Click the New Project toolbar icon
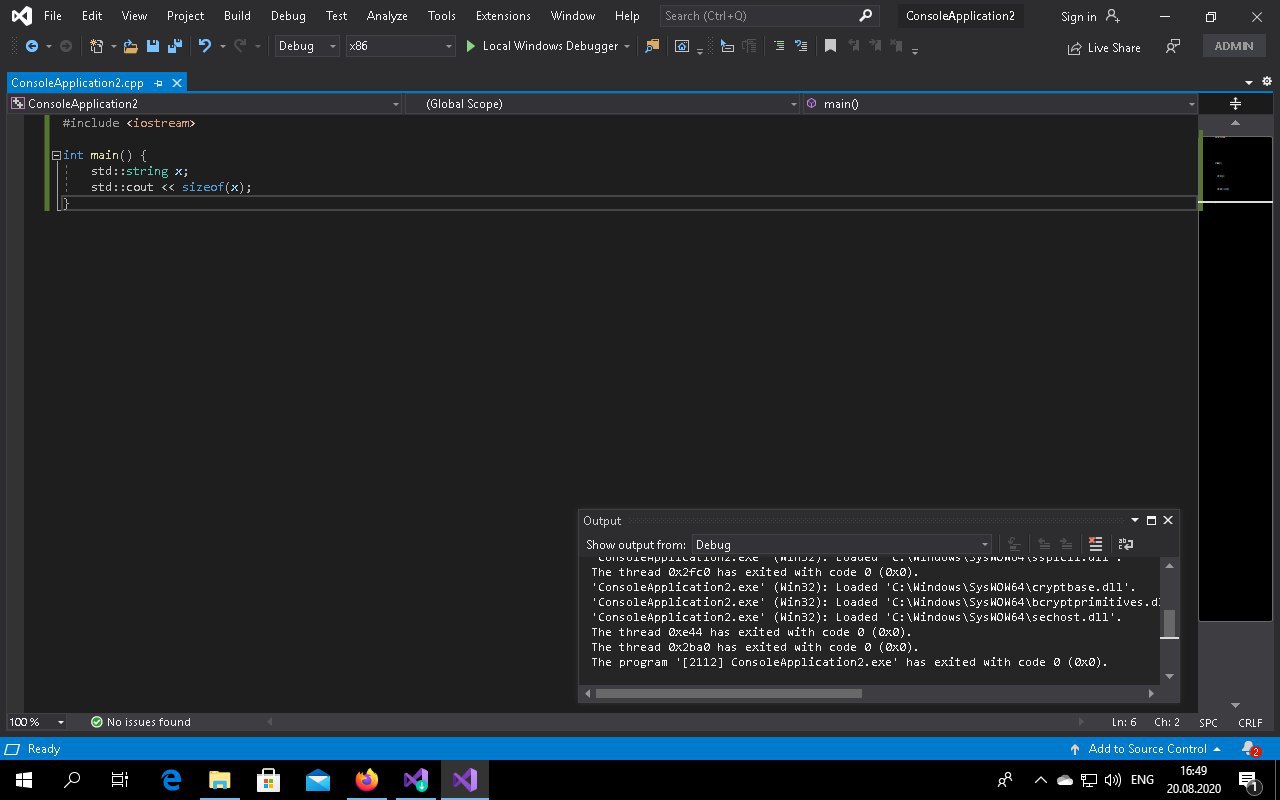Screen dimensions: 1280x800 pyautogui.click(x=96, y=46)
